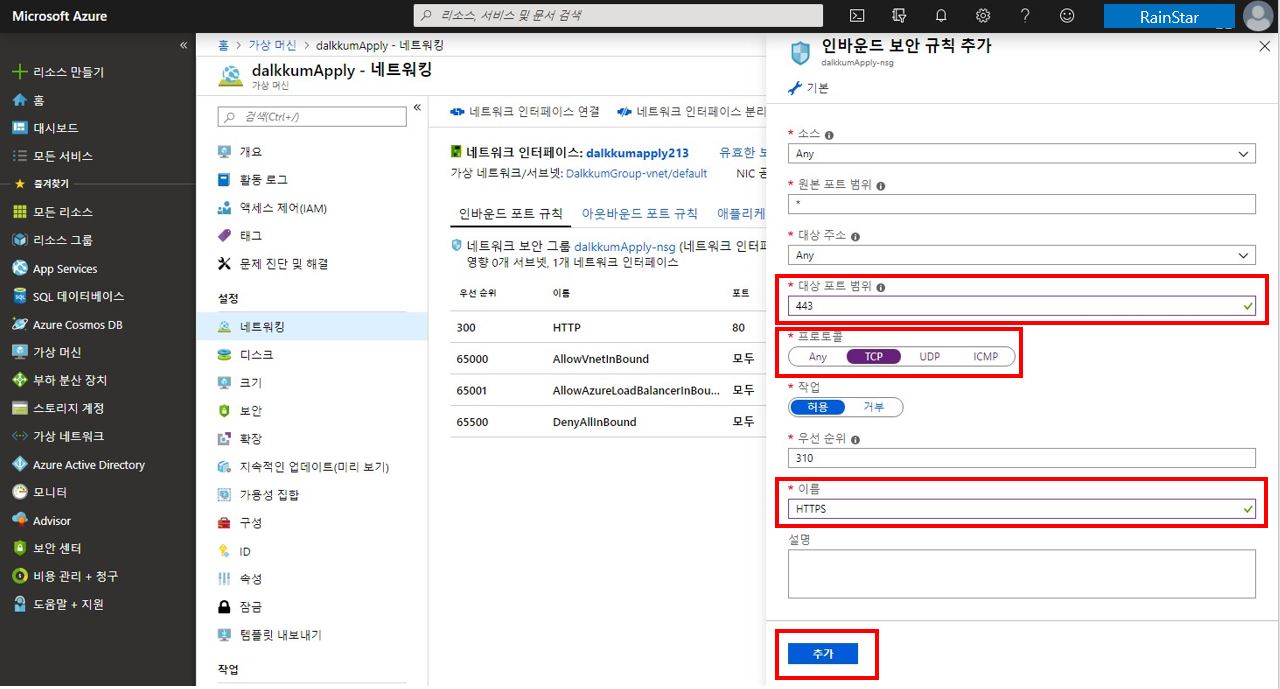Open portal settings gear
This screenshot has height=689, width=1280.
(983, 16)
